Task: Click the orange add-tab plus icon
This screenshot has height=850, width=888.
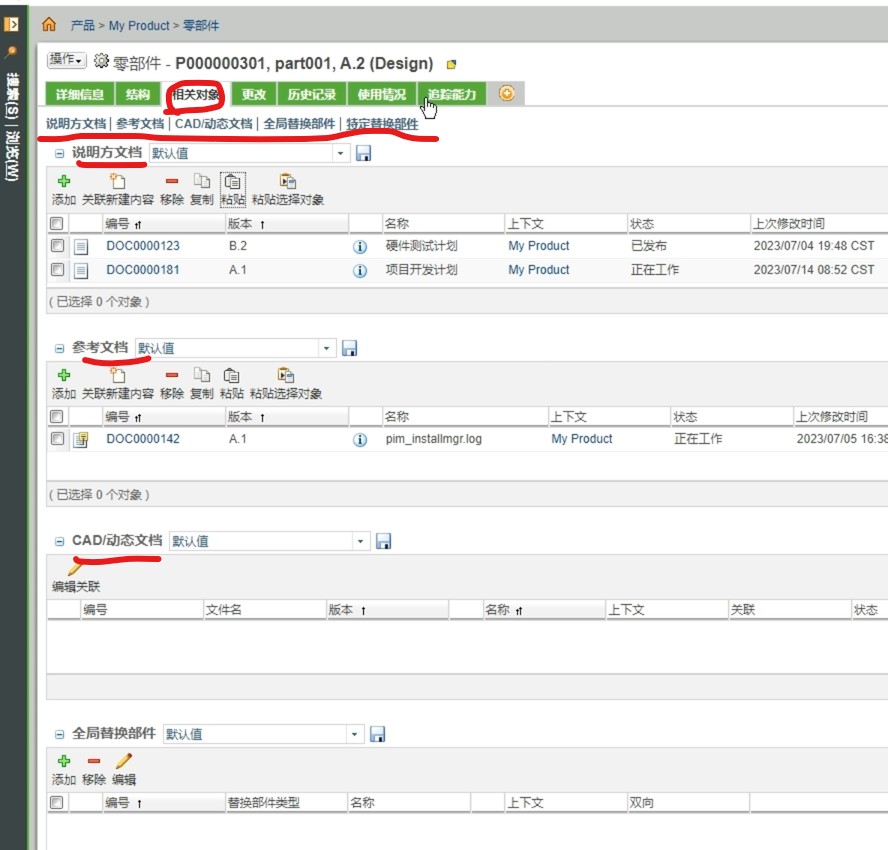Action: 507,93
